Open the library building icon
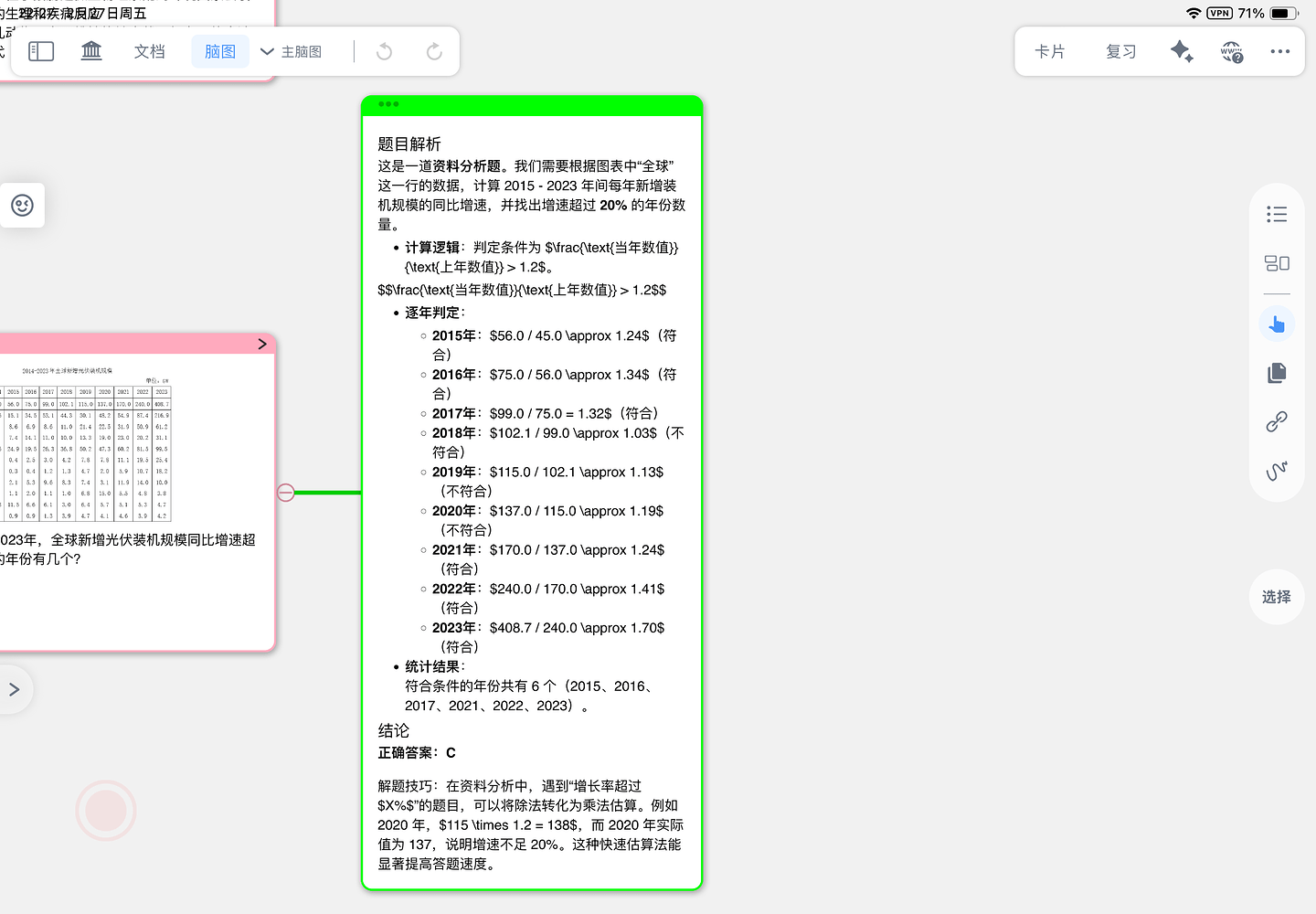1316x914 pixels. [91, 51]
